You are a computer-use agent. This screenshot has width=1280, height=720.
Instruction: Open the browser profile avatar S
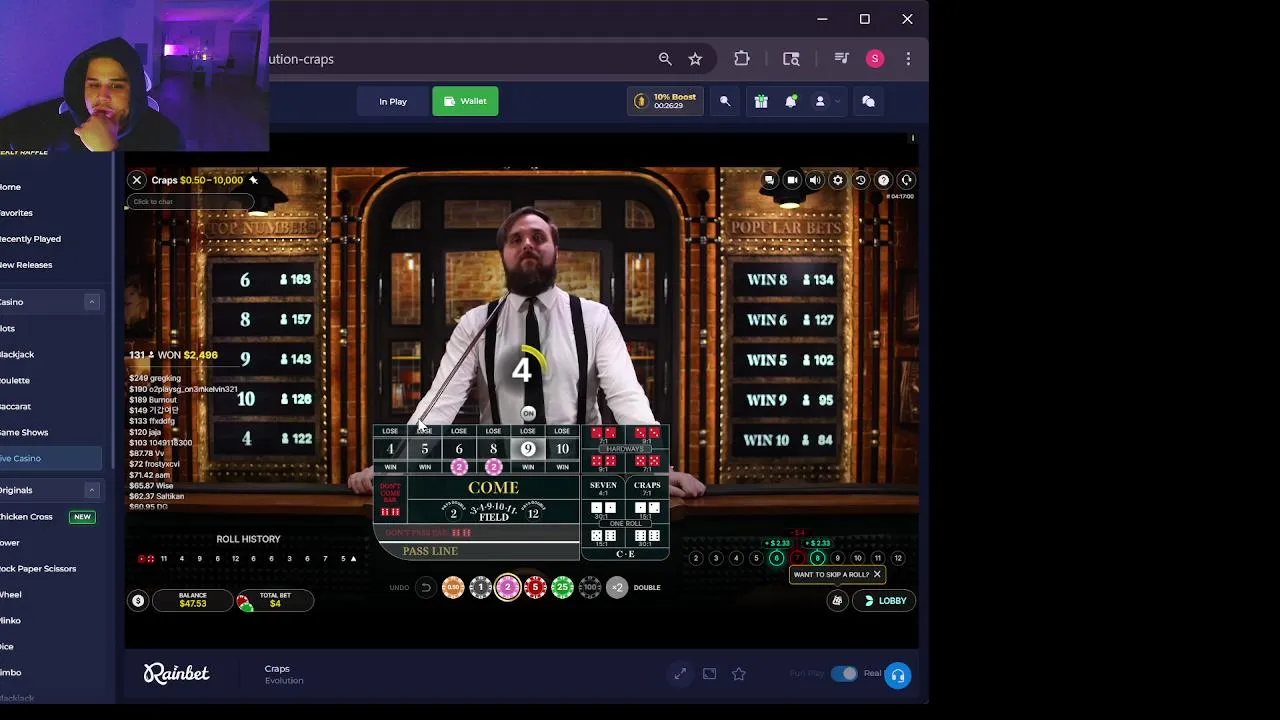tap(875, 59)
